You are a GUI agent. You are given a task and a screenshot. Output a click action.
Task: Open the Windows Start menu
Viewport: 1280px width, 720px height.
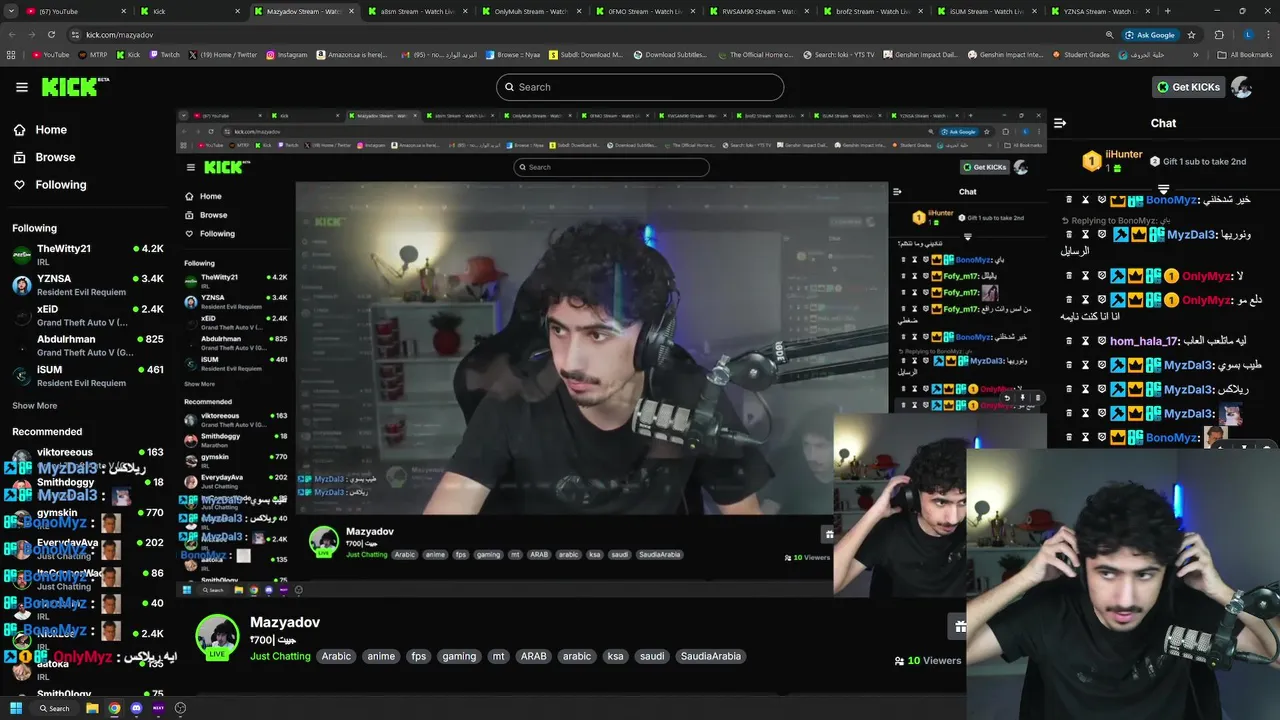pos(16,708)
